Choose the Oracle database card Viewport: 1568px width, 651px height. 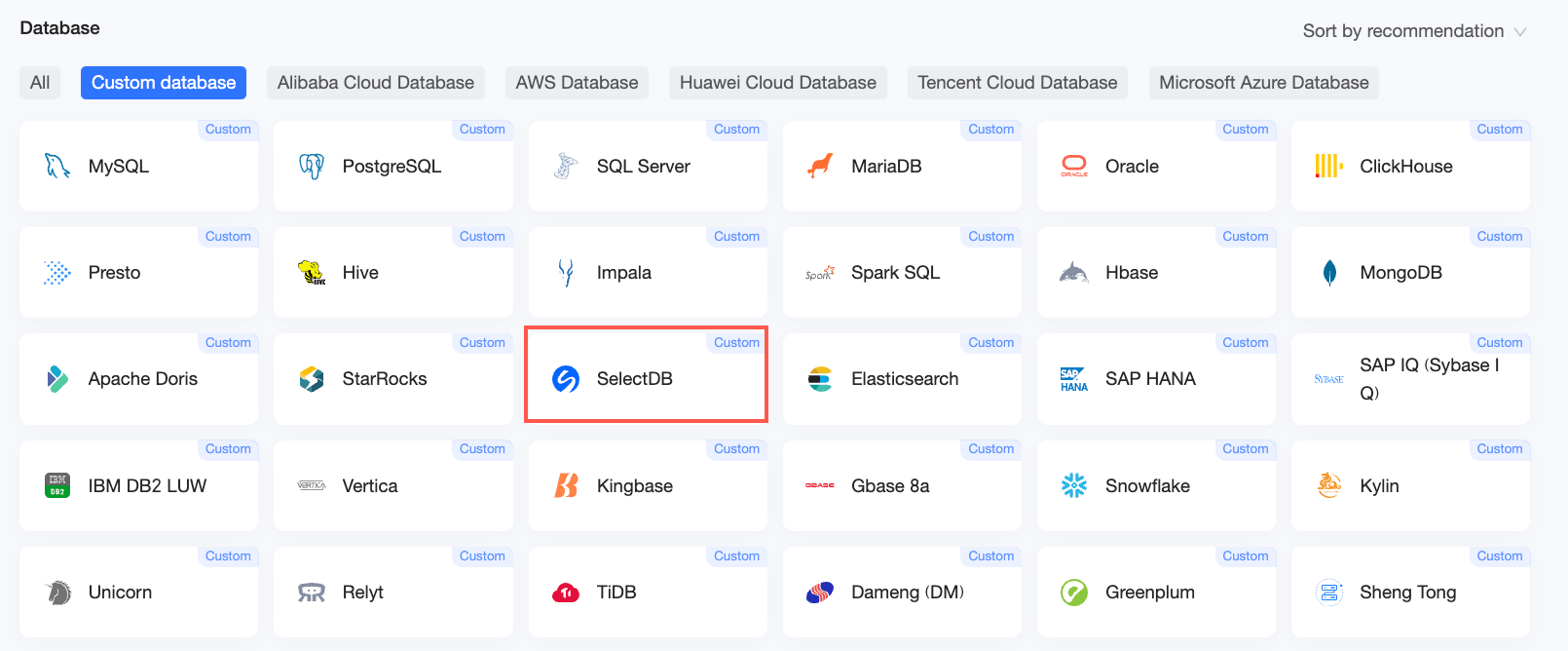click(1156, 166)
